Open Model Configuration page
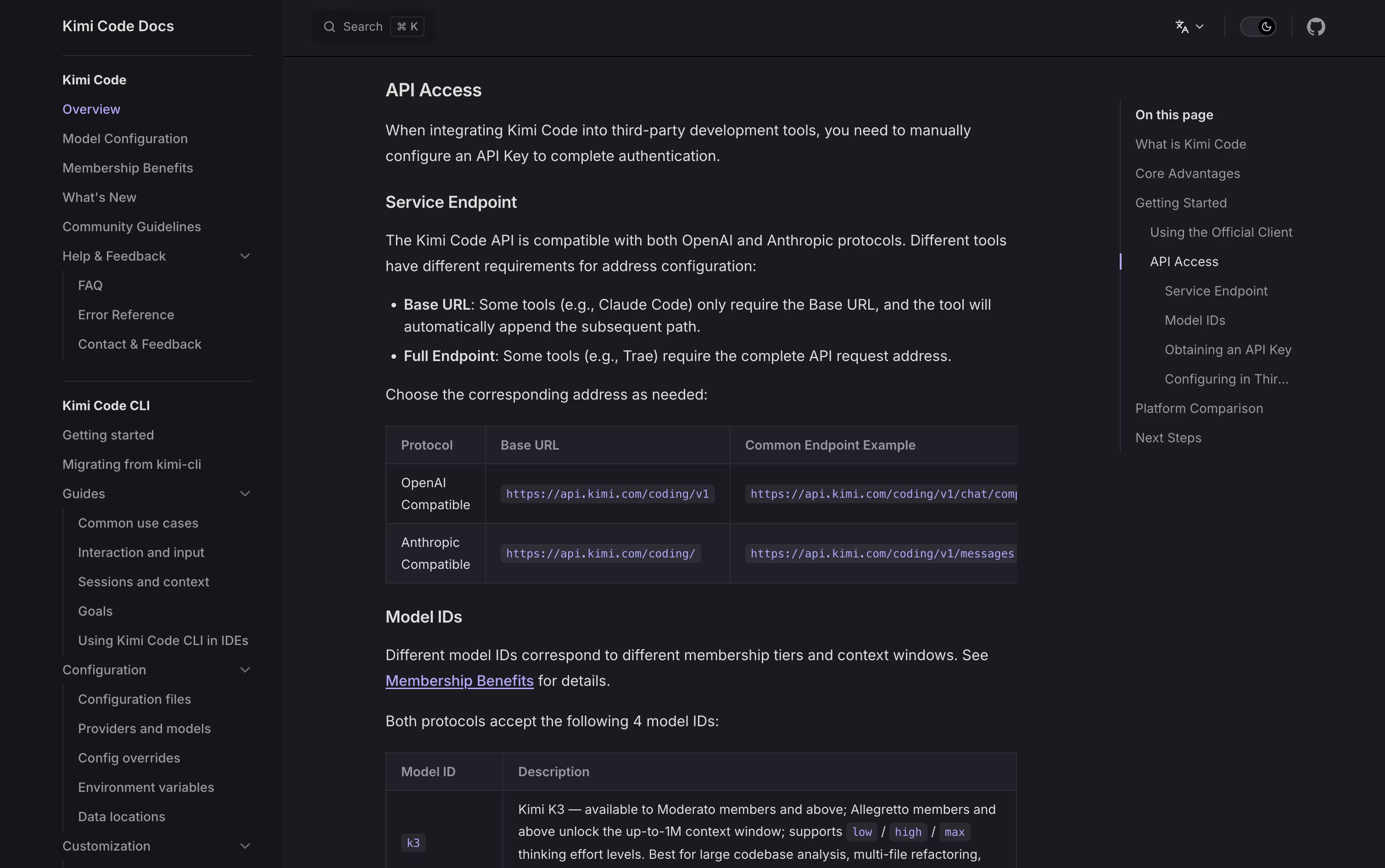1385x868 pixels. click(125, 139)
